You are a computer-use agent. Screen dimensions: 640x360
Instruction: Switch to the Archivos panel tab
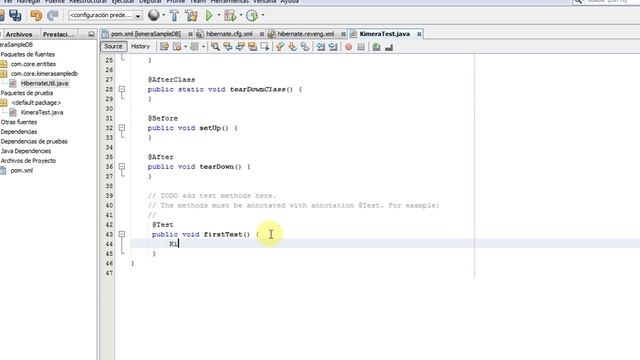click(x=19, y=34)
